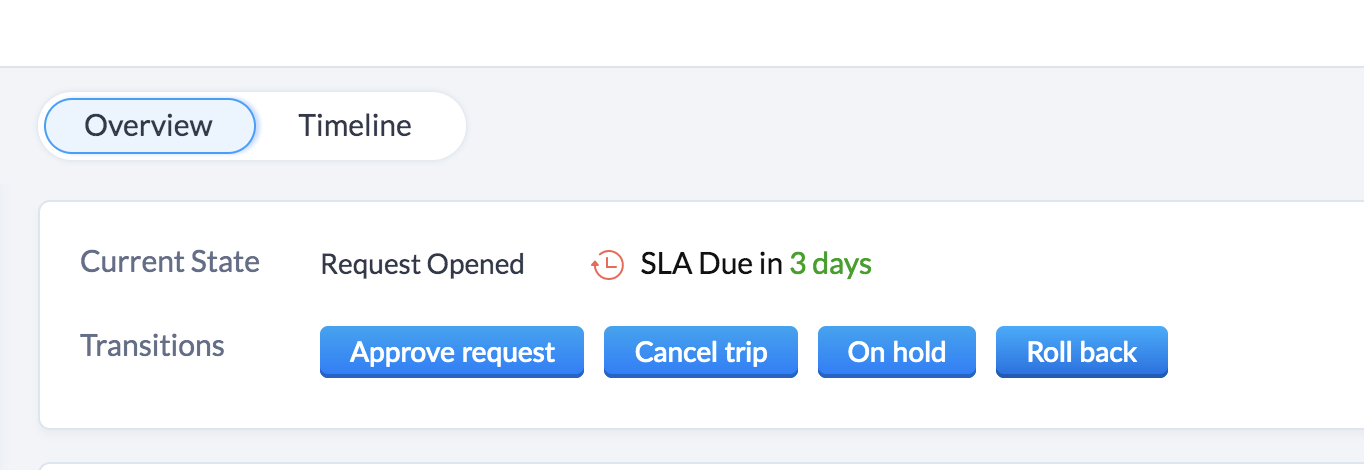Click empty area right of '3 days'
Image resolution: width=1364 pixels, height=470 pixels.
(1050, 265)
